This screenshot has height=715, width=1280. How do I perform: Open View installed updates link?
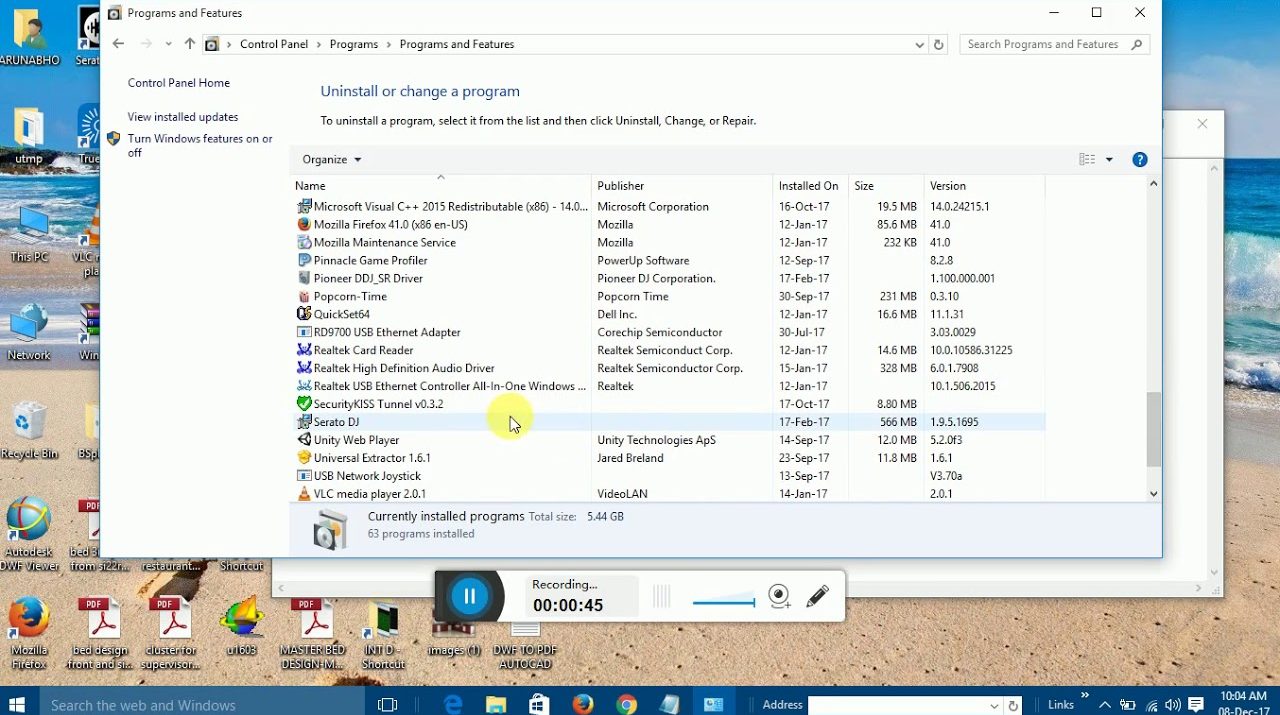point(183,117)
